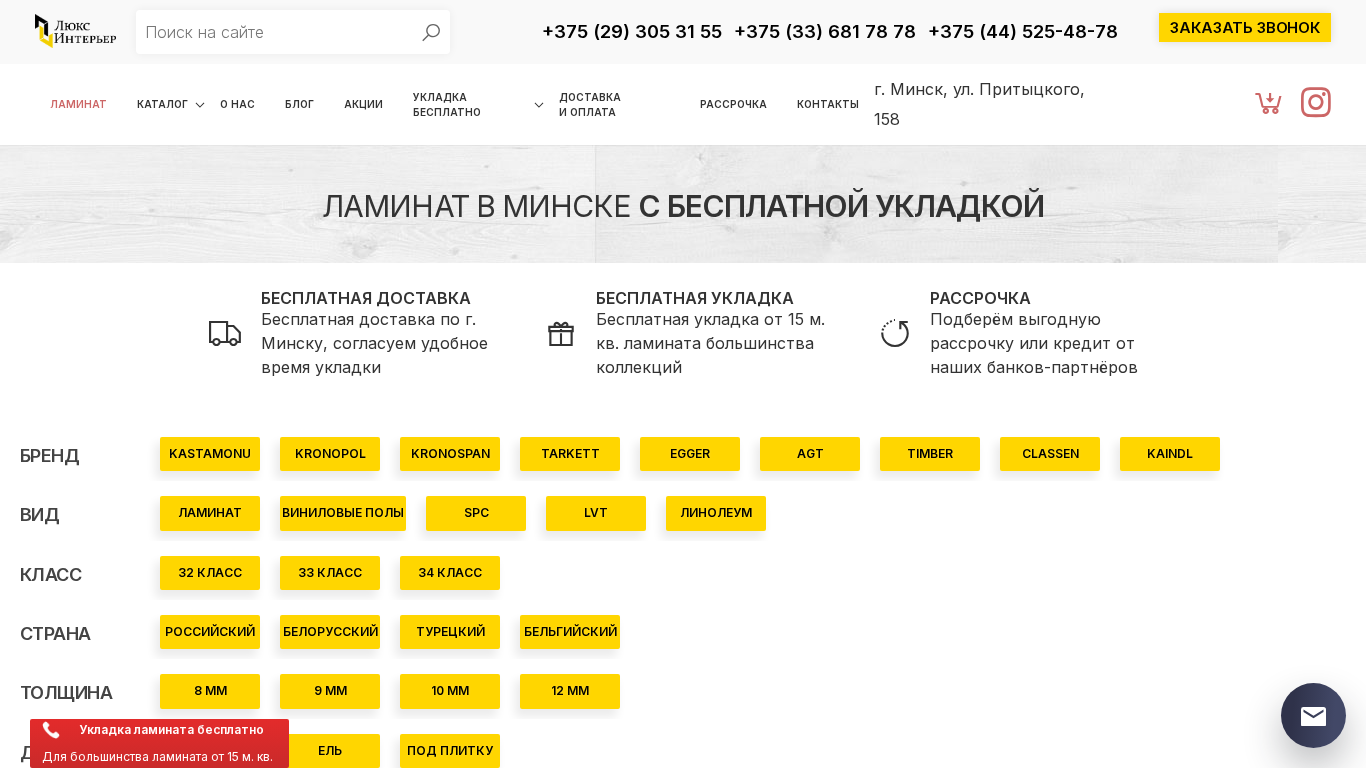Choose the 32 класс filter
The width and height of the screenshot is (1366, 768).
(x=210, y=573)
